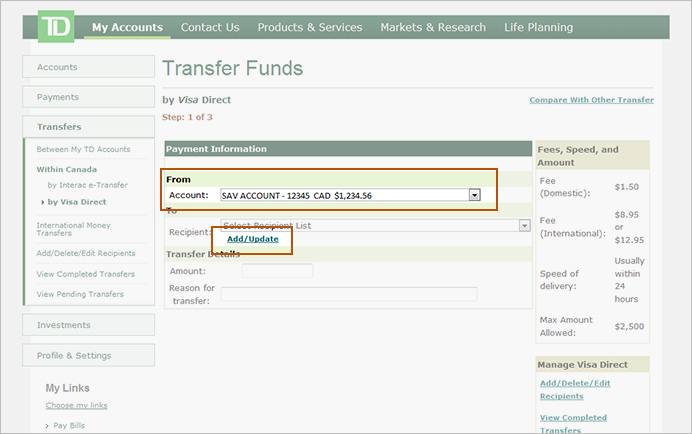Select Payments in the left sidebar
The image size is (692, 434).
88,97
